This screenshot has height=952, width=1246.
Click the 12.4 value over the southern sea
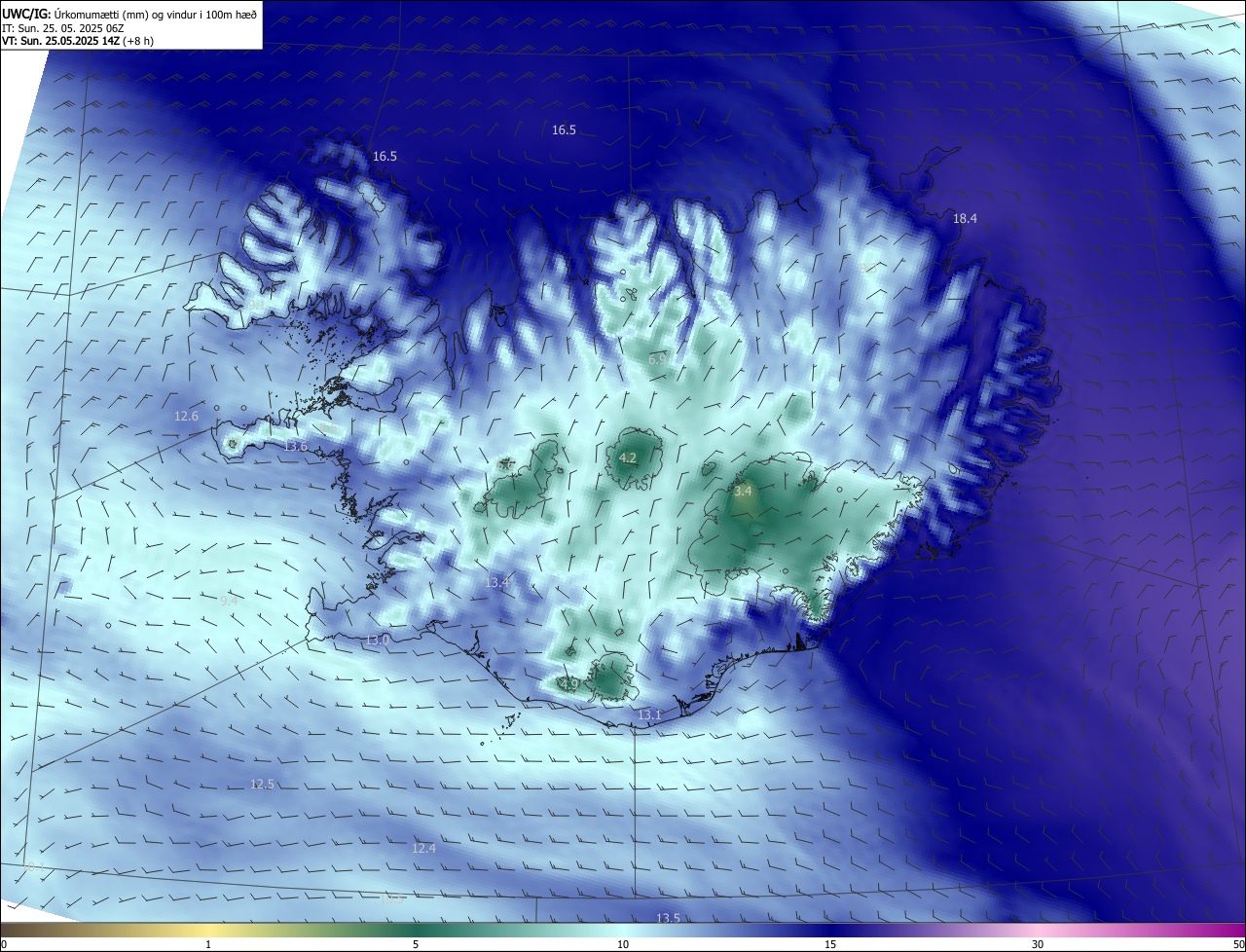(423, 849)
